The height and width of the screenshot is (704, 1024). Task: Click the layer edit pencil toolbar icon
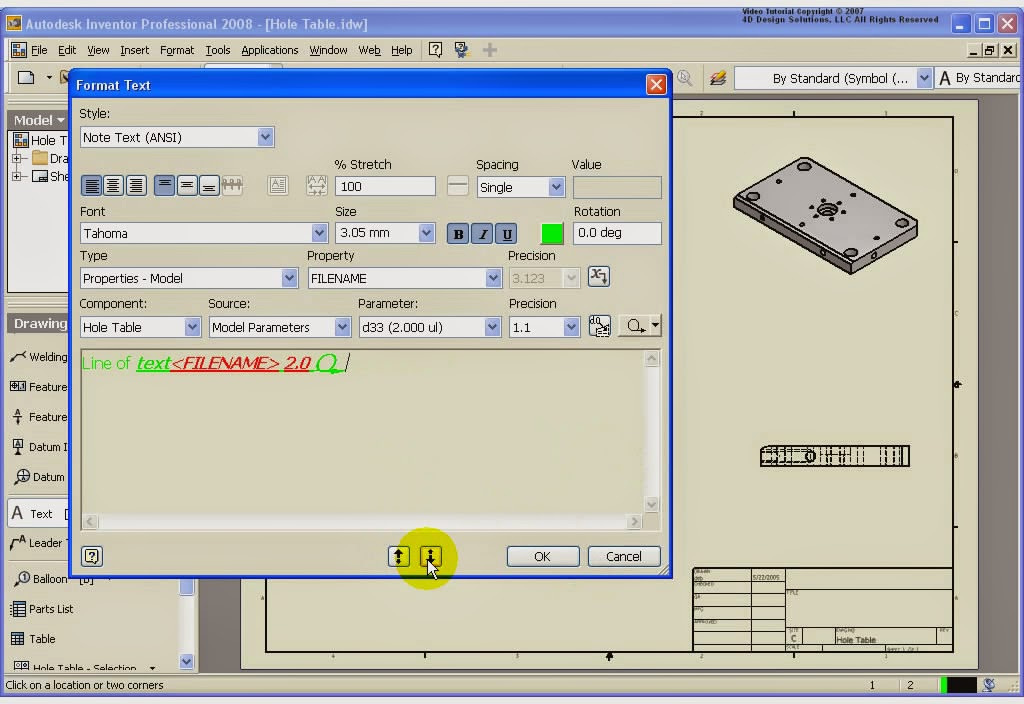pyautogui.click(x=718, y=78)
